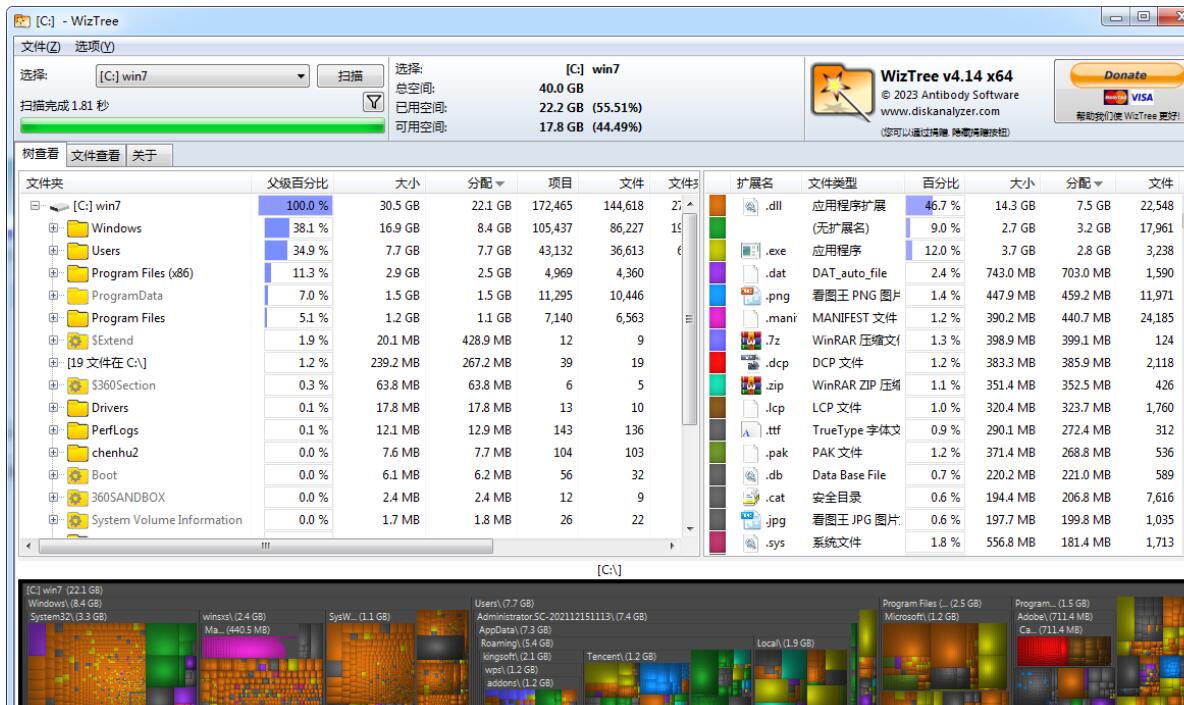Open the 文件(Z) menu

[x=41, y=47]
